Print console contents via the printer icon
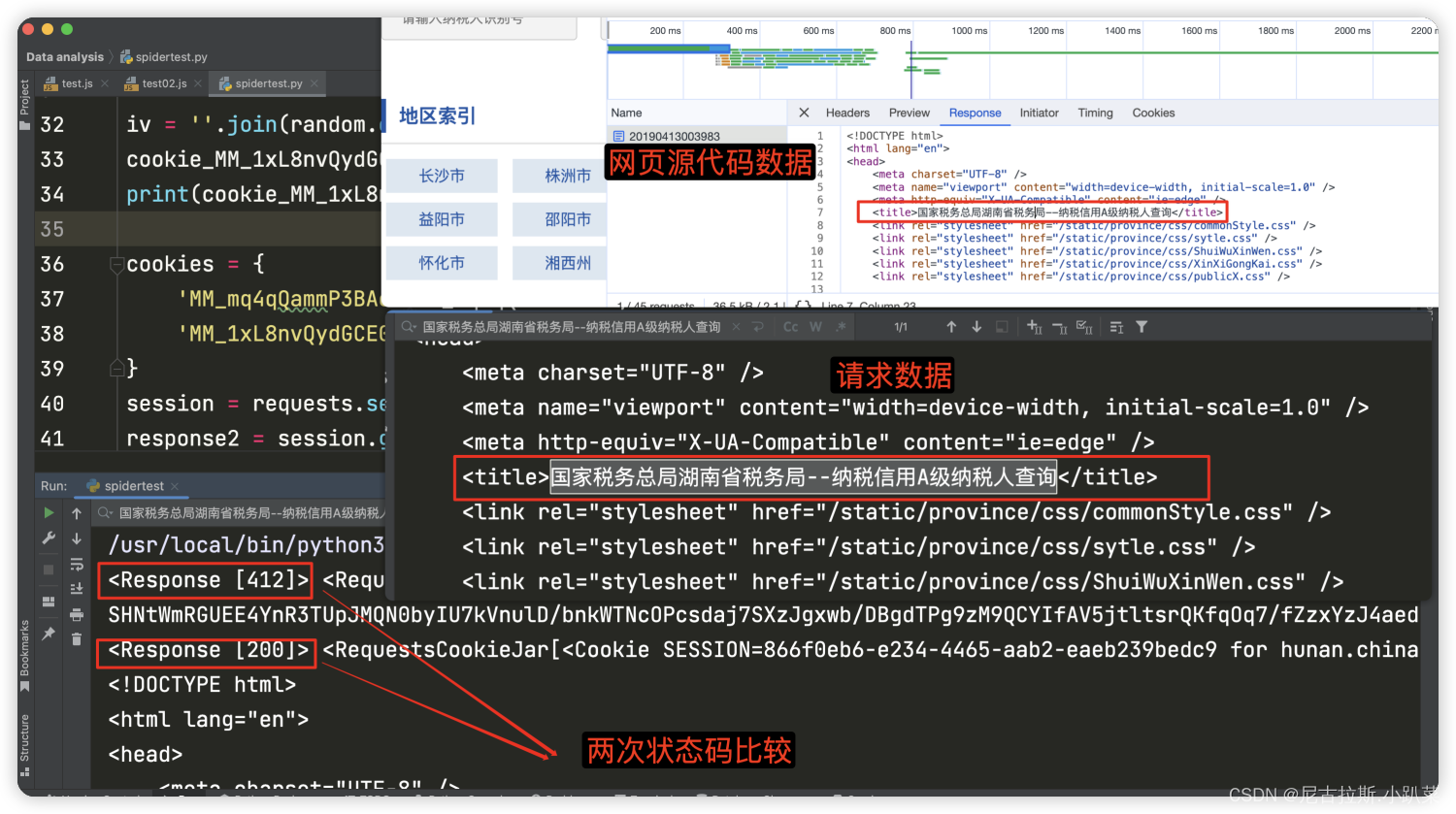The height and width of the screenshot is (814, 1456). point(77,614)
